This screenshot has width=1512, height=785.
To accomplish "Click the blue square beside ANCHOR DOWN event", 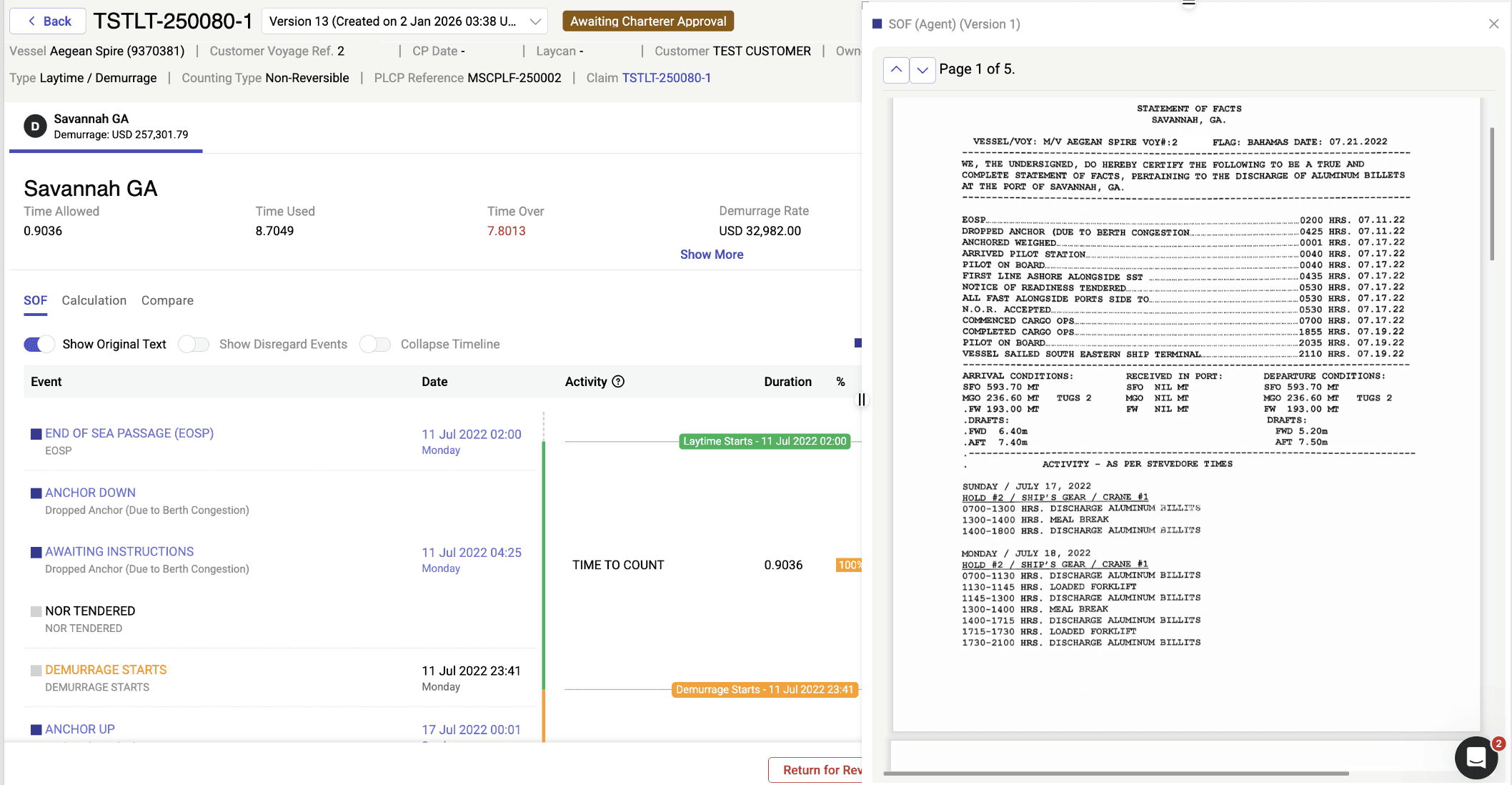I will (36, 493).
